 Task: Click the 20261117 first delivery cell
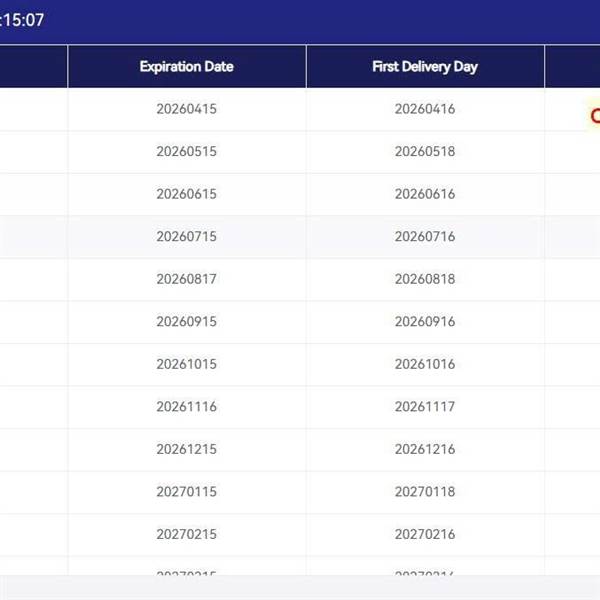coord(425,407)
